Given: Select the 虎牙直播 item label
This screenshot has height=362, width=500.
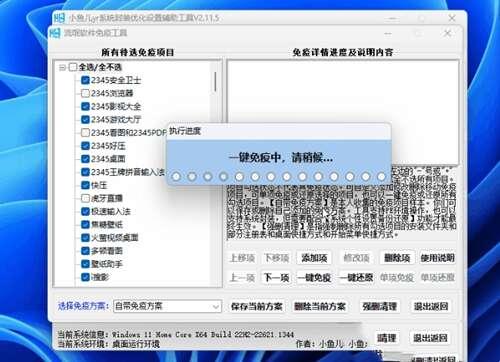Looking at the screenshot, I should click(x=107, y=198).
